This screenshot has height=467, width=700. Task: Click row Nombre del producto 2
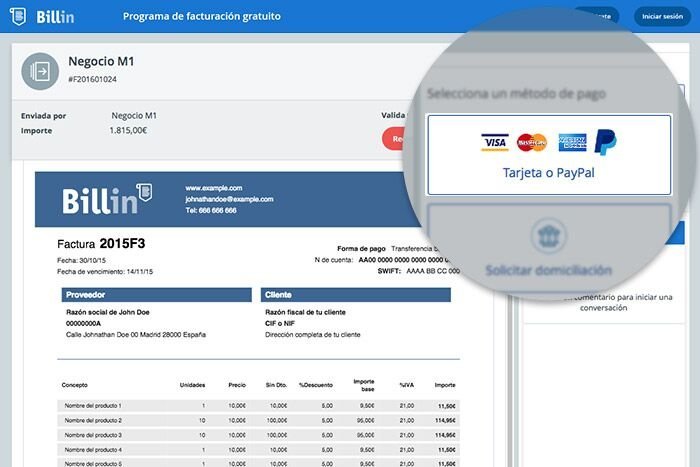(258, 421)
